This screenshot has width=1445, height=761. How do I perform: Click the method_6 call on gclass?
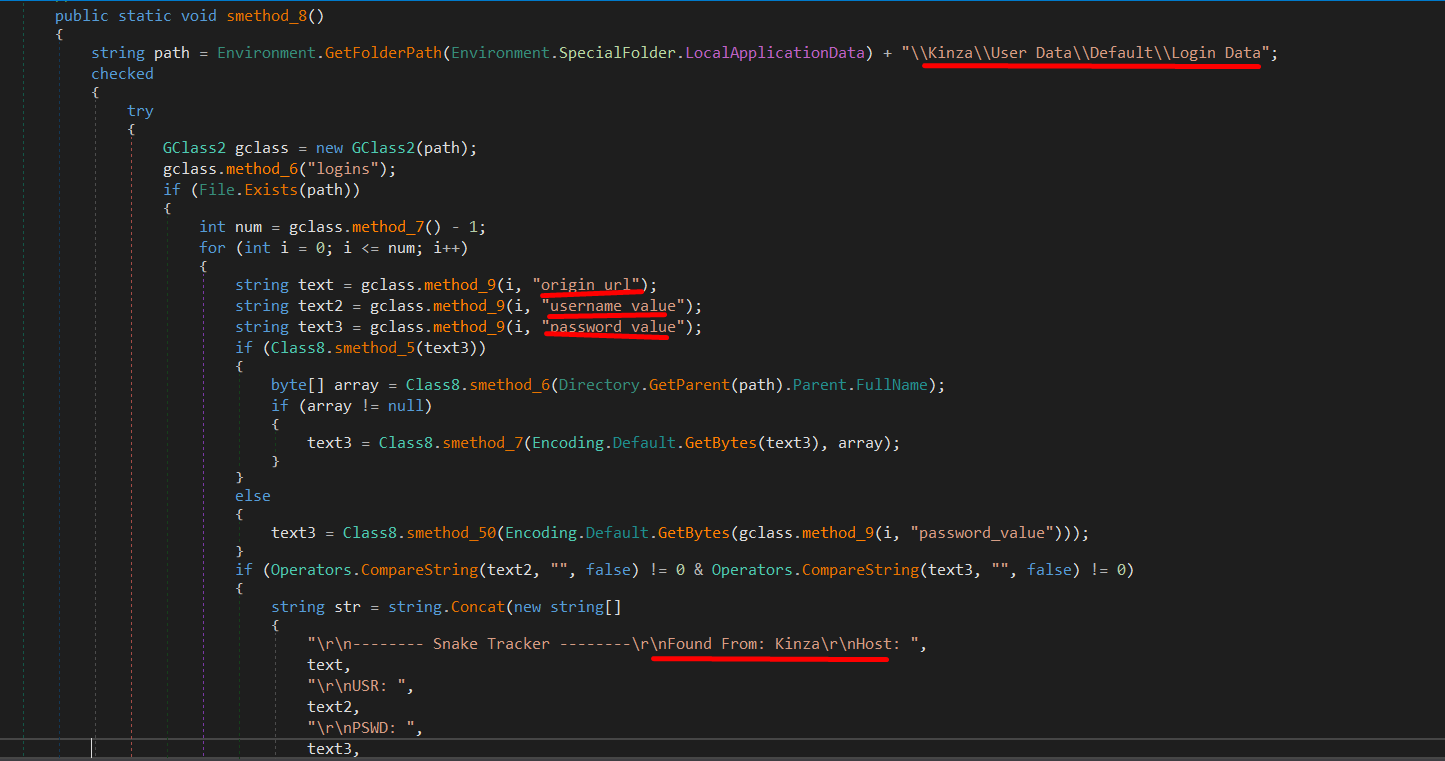pyautogui.click(x=262, y=169)
